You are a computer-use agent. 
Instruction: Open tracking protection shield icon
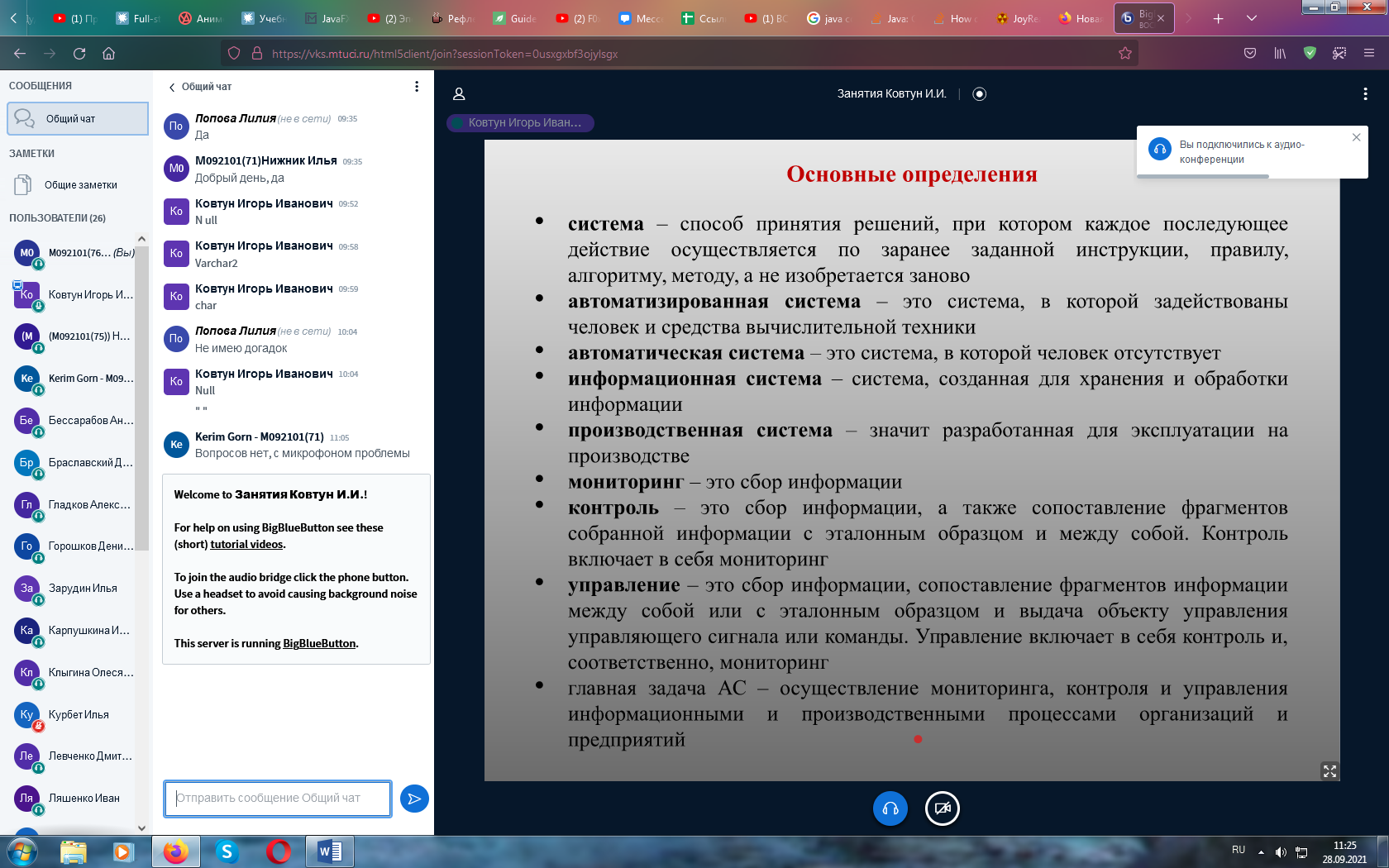click(x=234, y=54)
